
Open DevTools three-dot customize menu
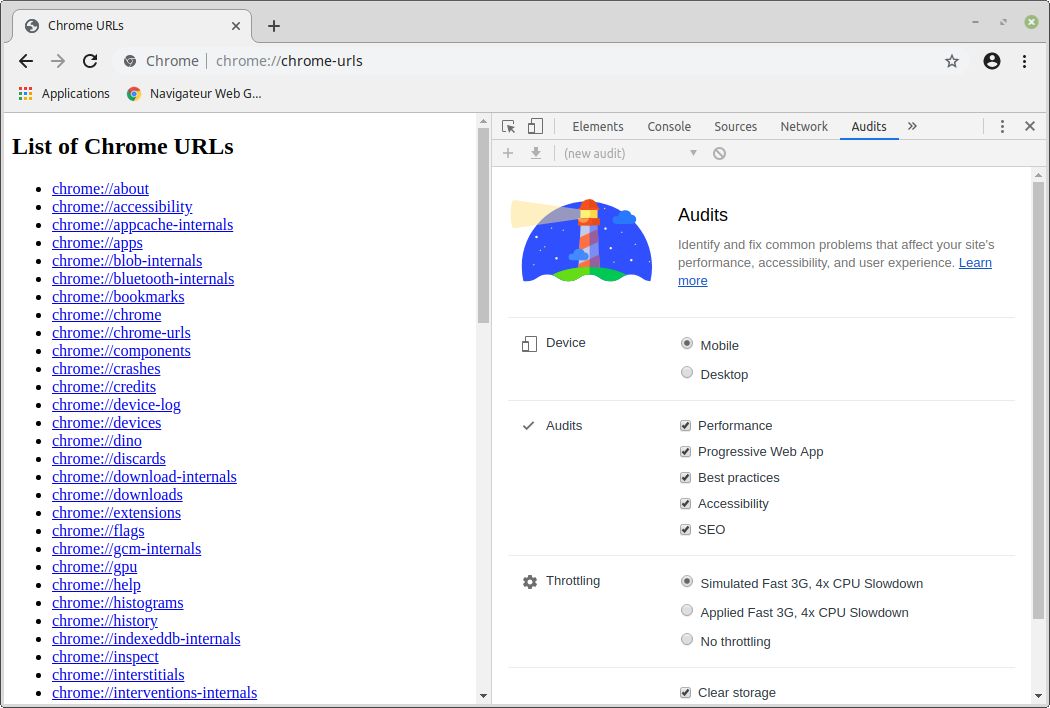coord(1002,127)
